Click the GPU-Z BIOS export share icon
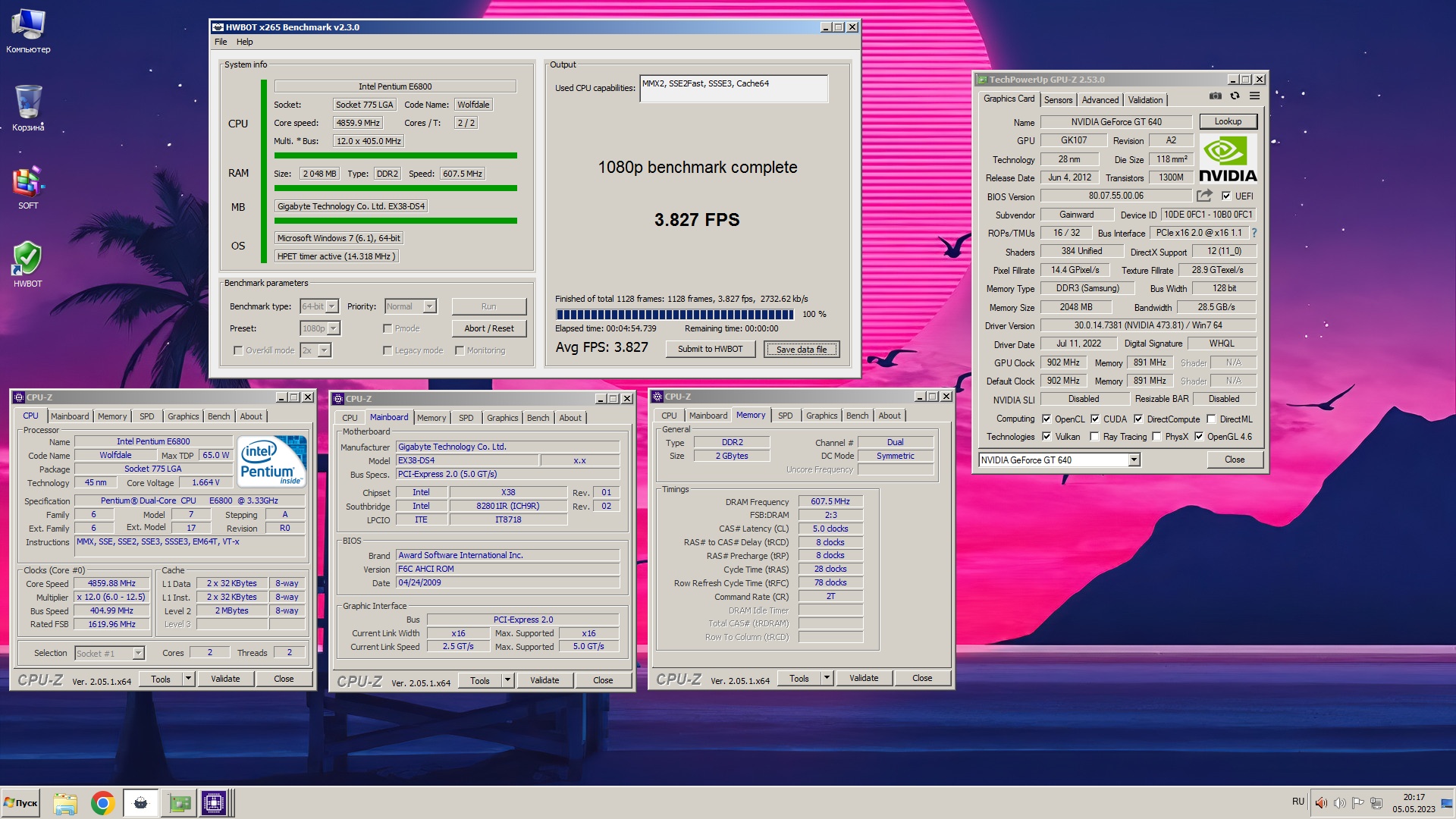1456x819 pixels. 1205,196
